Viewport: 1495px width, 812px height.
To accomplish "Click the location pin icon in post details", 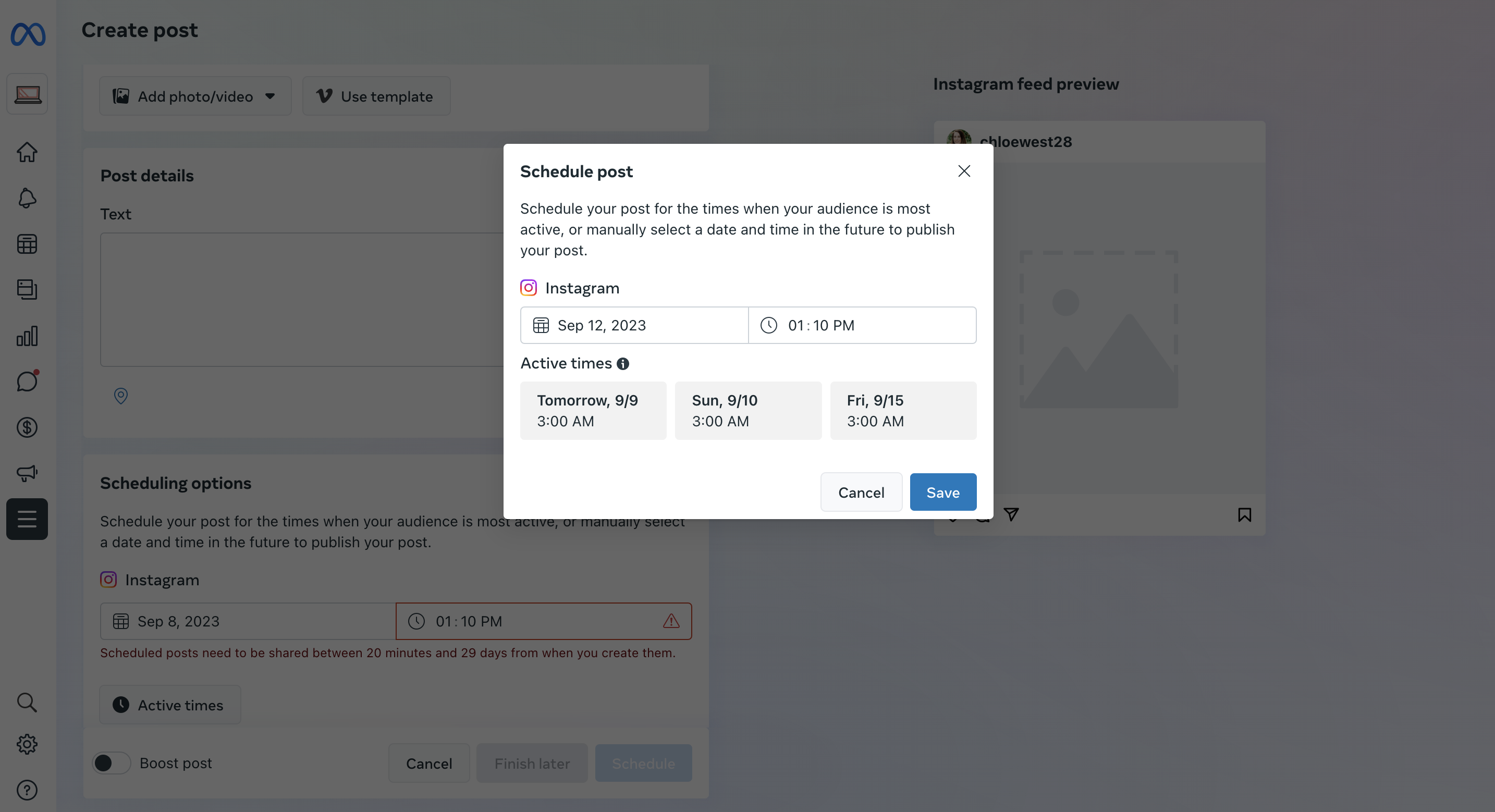I will pyautogui.click(x=121, y=396).
